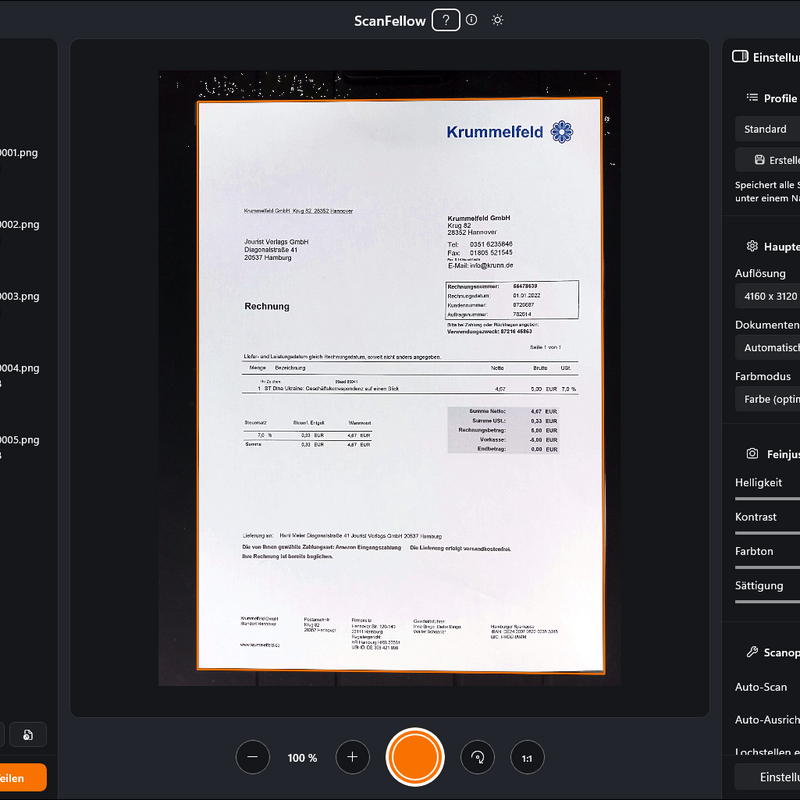Screen dimensions: 800x800
Task: Click the Haupteinstellungen gear icon
Action: [x=752, y=246]
